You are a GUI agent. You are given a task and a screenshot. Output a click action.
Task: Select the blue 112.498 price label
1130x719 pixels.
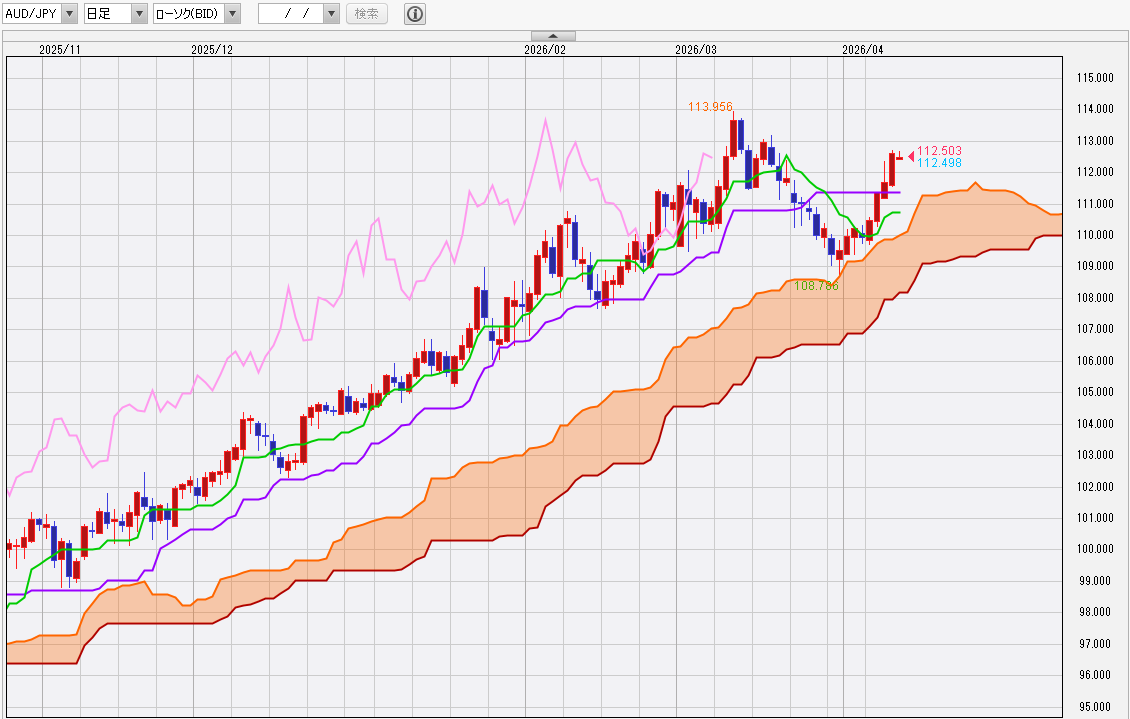point(939,163)
